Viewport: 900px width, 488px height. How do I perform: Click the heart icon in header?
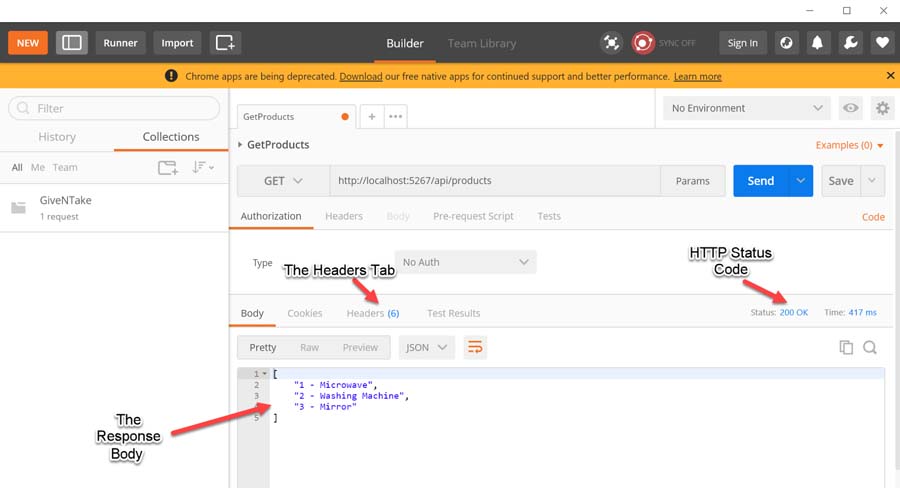coord(881,43)
